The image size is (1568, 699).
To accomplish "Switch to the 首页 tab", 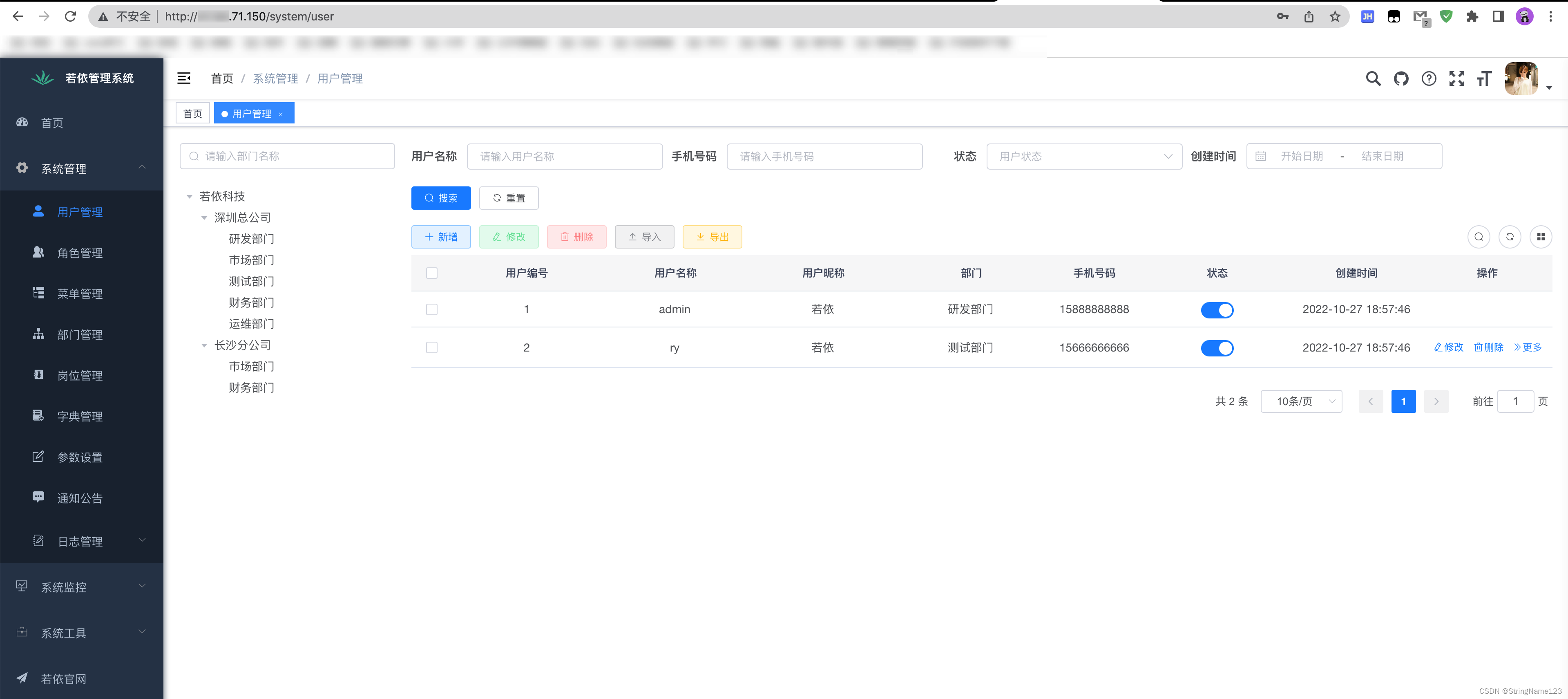I will (192, 113).
